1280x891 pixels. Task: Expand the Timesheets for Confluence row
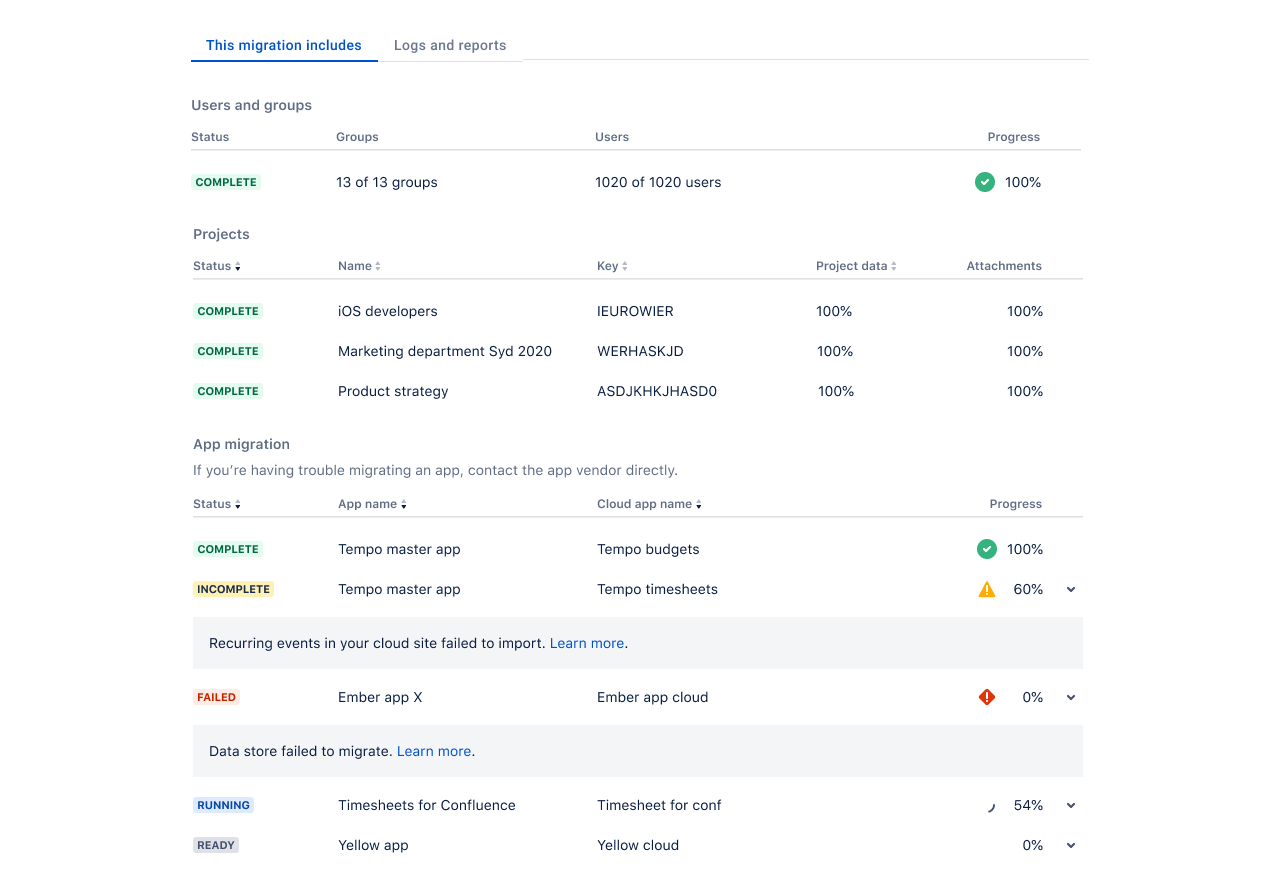pos(1071,806)
